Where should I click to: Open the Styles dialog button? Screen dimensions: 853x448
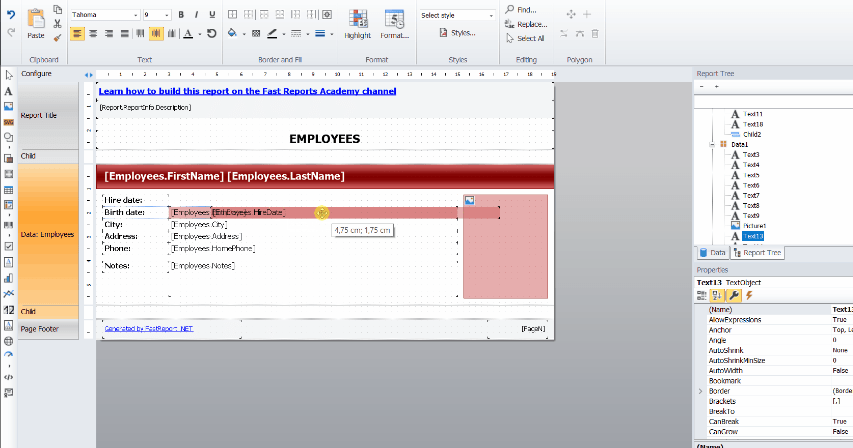(x=458, y=33)
